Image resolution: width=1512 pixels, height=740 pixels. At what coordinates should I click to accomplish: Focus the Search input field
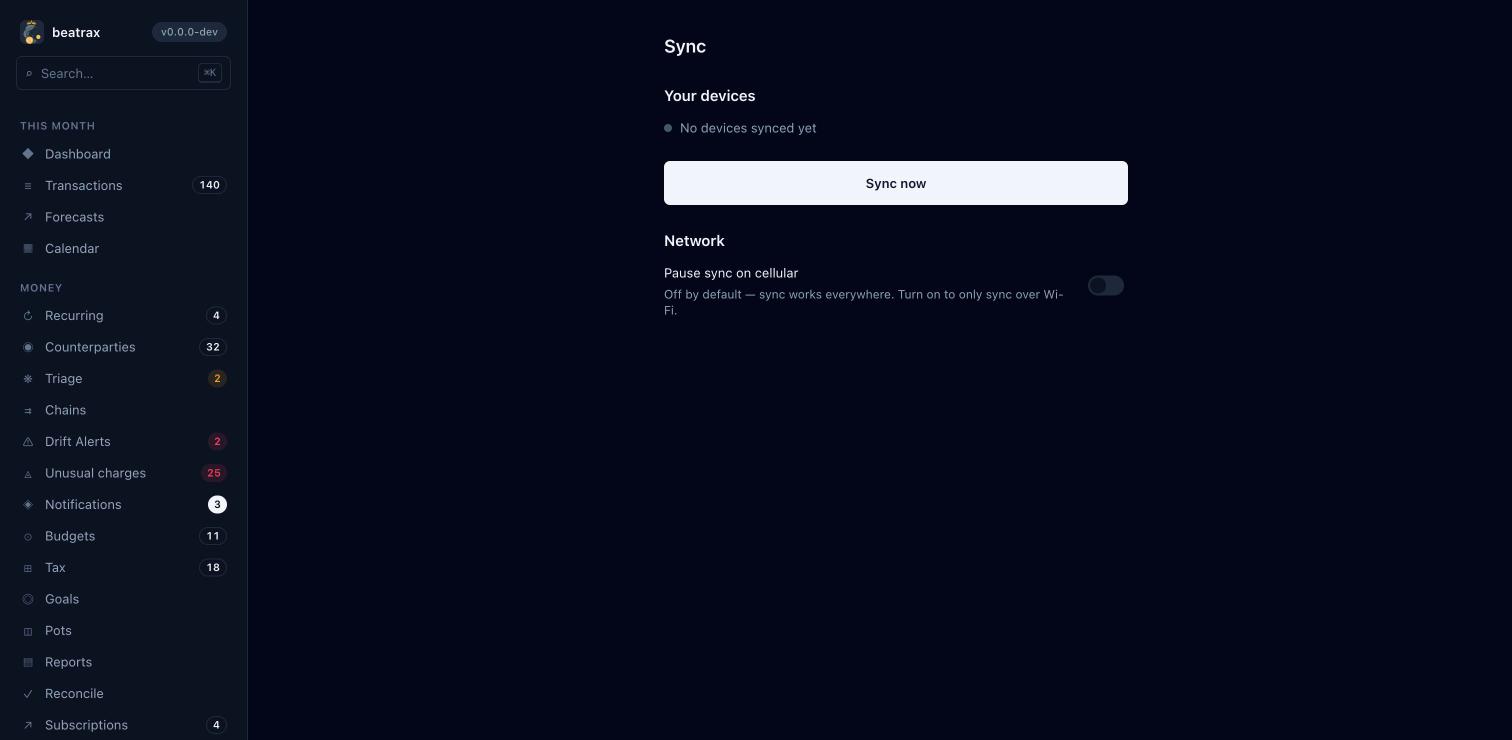click(x=124, y=73)
